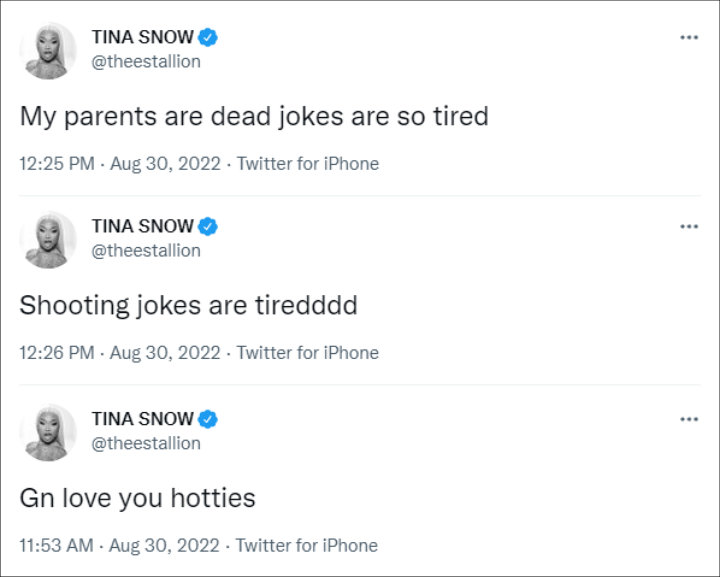Click Twitter for iPhone on the first tweet
Image resolution: width=720 pixels, height=577 pixels.
(308, 164)
